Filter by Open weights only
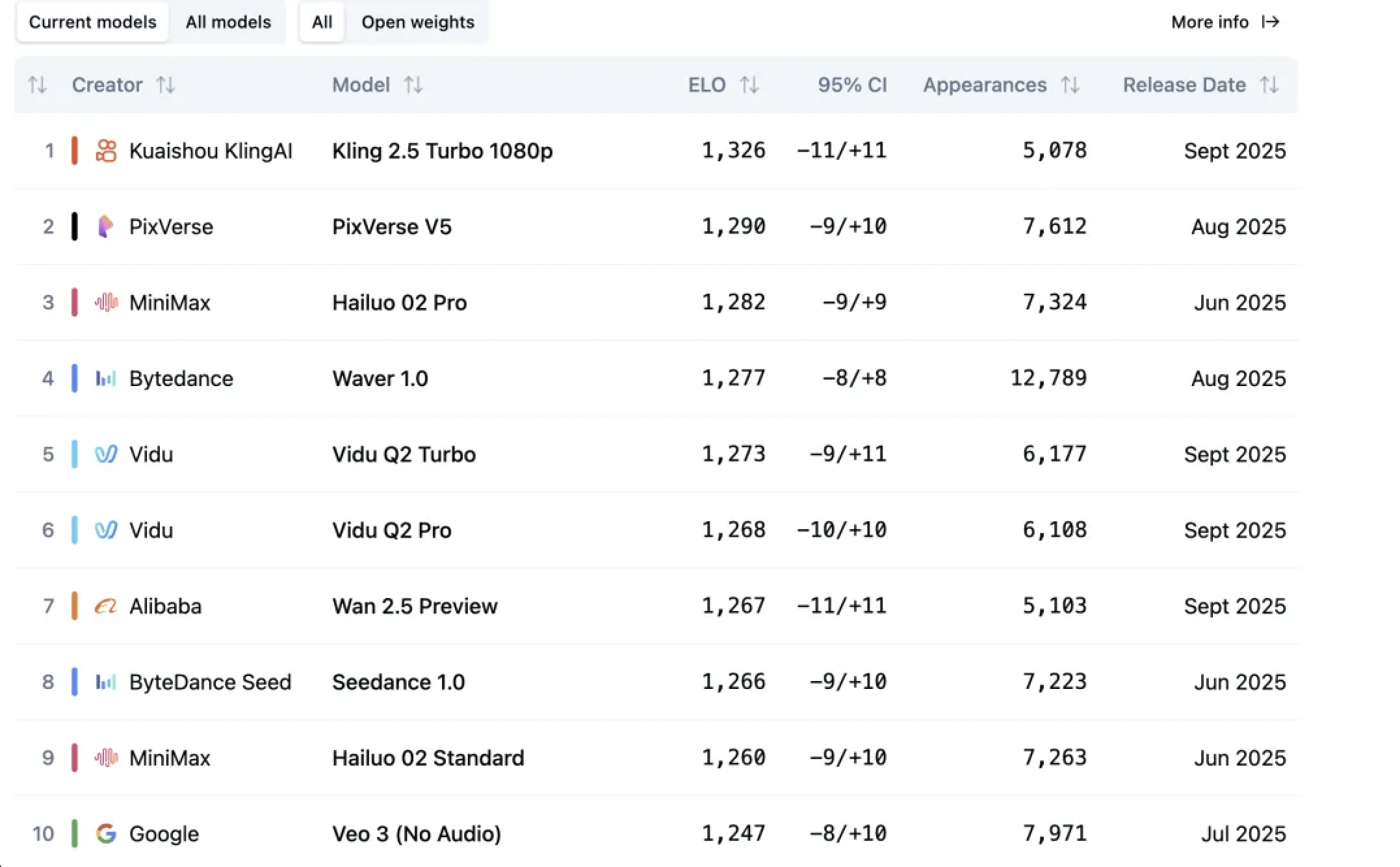The height and width of the screenshot is (867, 1400). pos(418,22)
